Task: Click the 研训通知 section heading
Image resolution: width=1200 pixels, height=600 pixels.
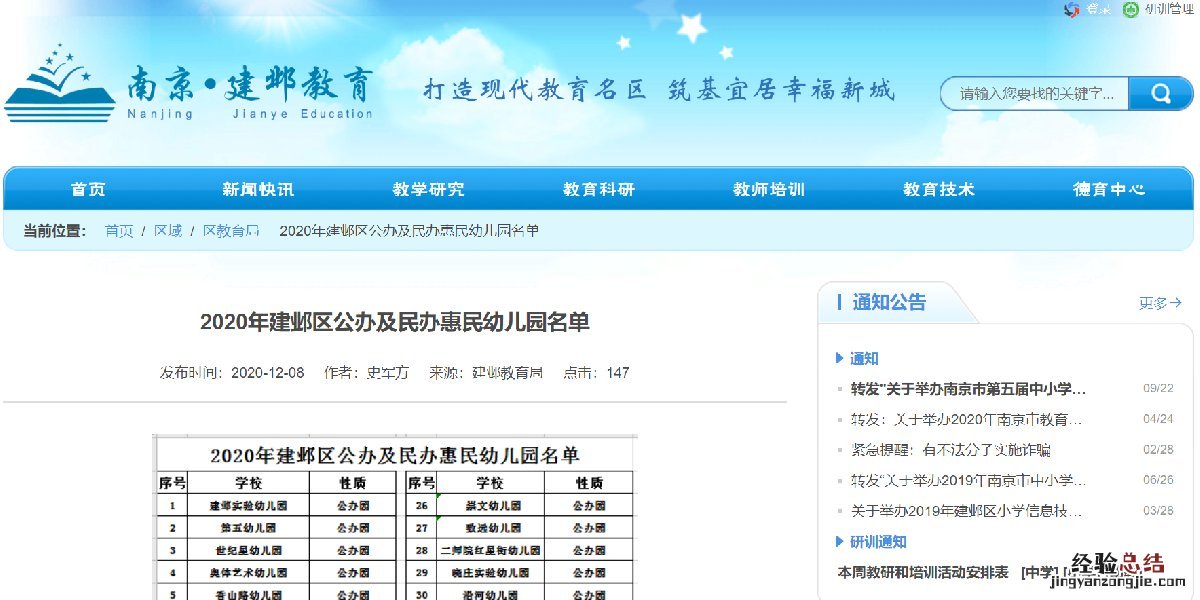Action: [878, 542]
